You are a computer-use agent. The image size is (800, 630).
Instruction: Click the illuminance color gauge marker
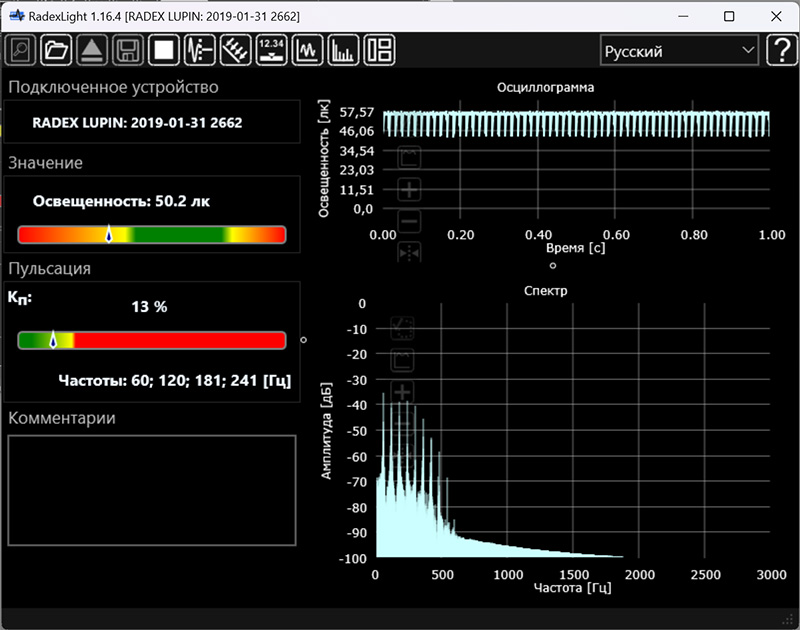click(109, 235)
